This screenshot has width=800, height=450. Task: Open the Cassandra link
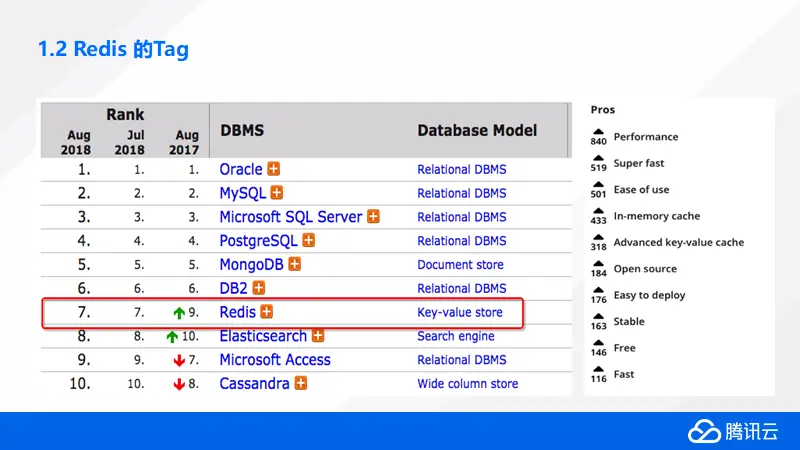pyautogui.click(x=254, y=383)
